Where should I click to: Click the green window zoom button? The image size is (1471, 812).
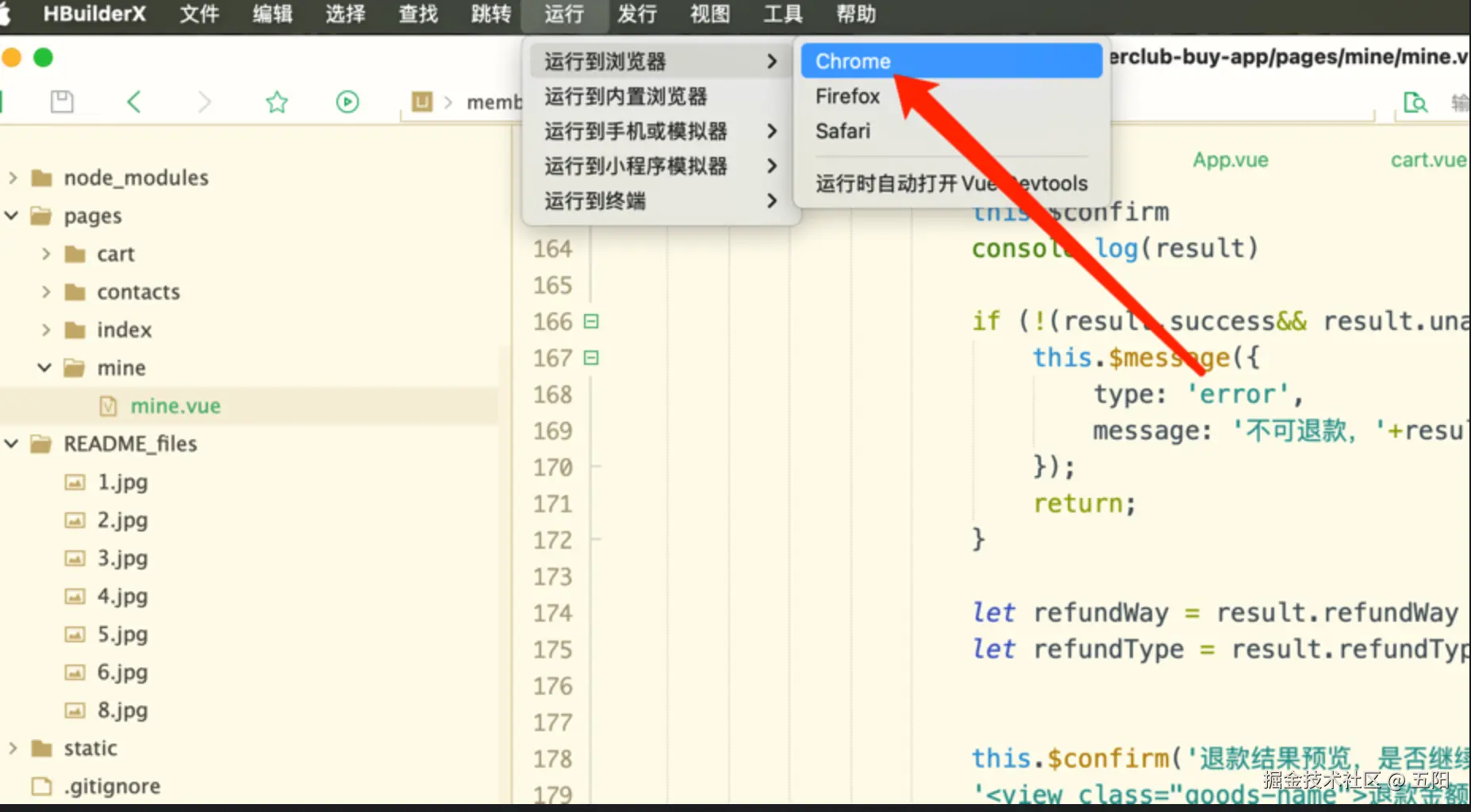(43, 57)
